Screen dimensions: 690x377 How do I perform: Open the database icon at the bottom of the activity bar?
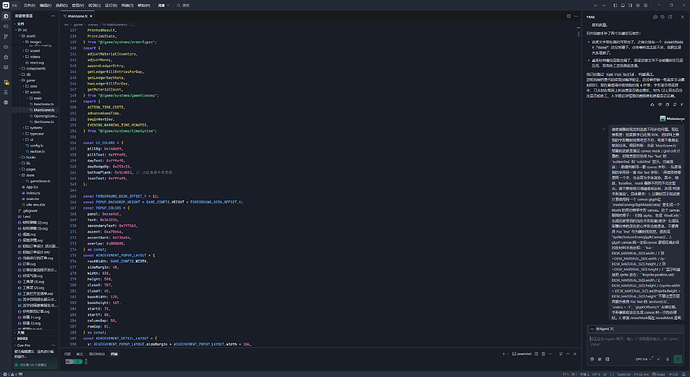point(6,102)
